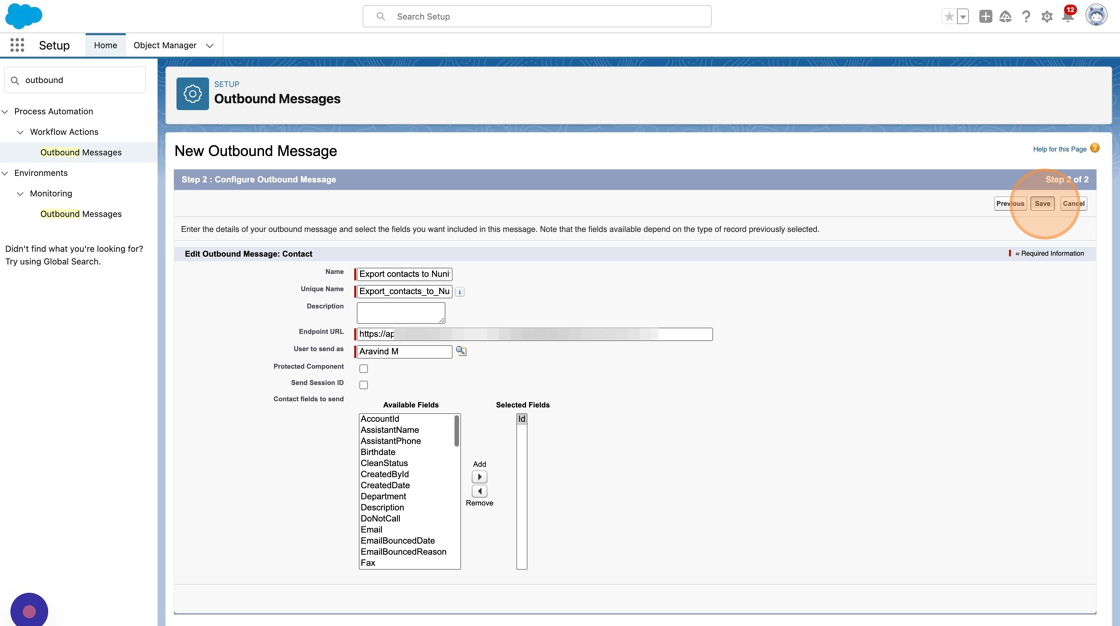Open Outbound Messages under Workflow Actions
The width and height of the screenshot is (1120, 626).
(x=81, y=152)
